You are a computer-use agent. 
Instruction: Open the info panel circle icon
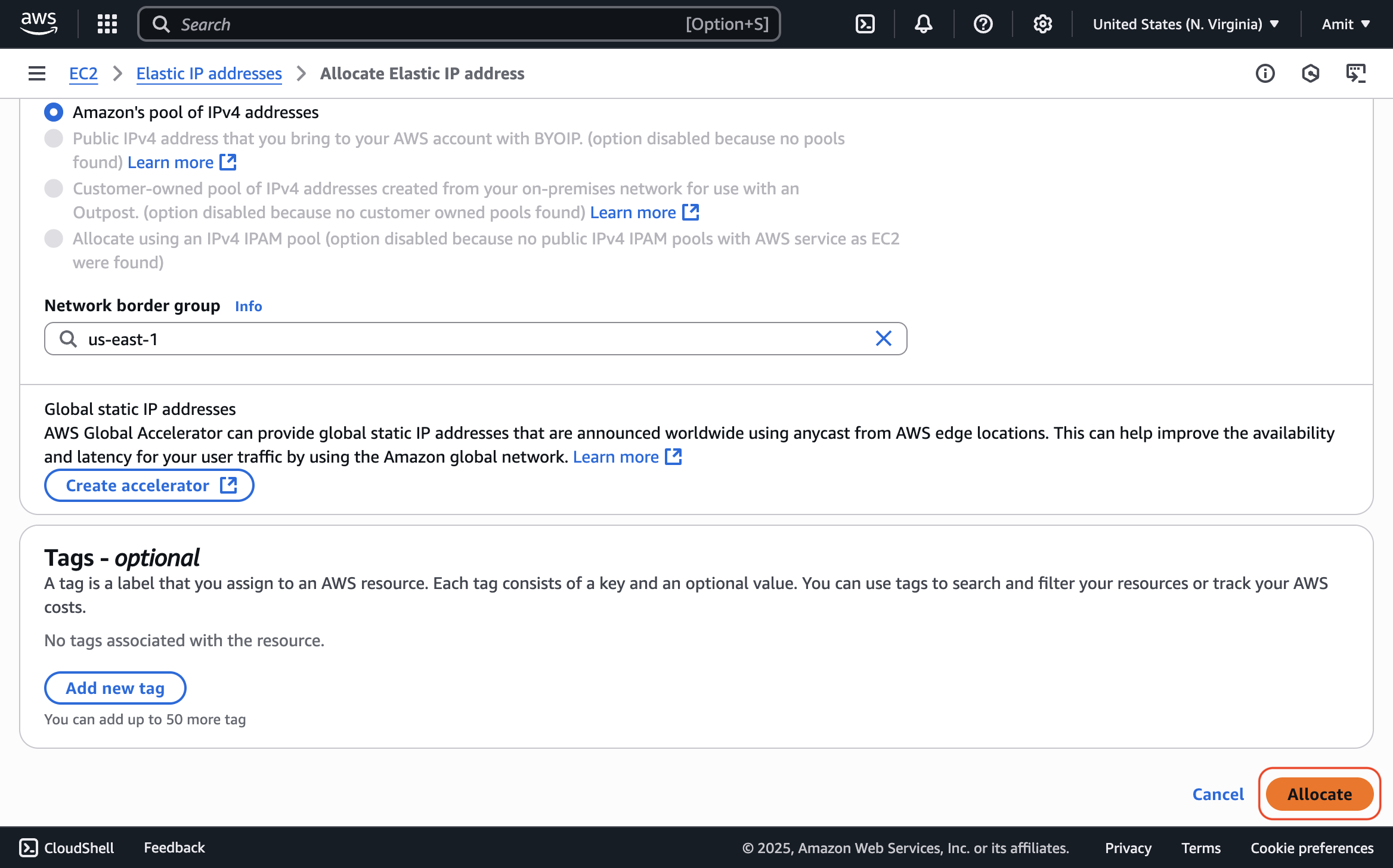point(1265,73)
